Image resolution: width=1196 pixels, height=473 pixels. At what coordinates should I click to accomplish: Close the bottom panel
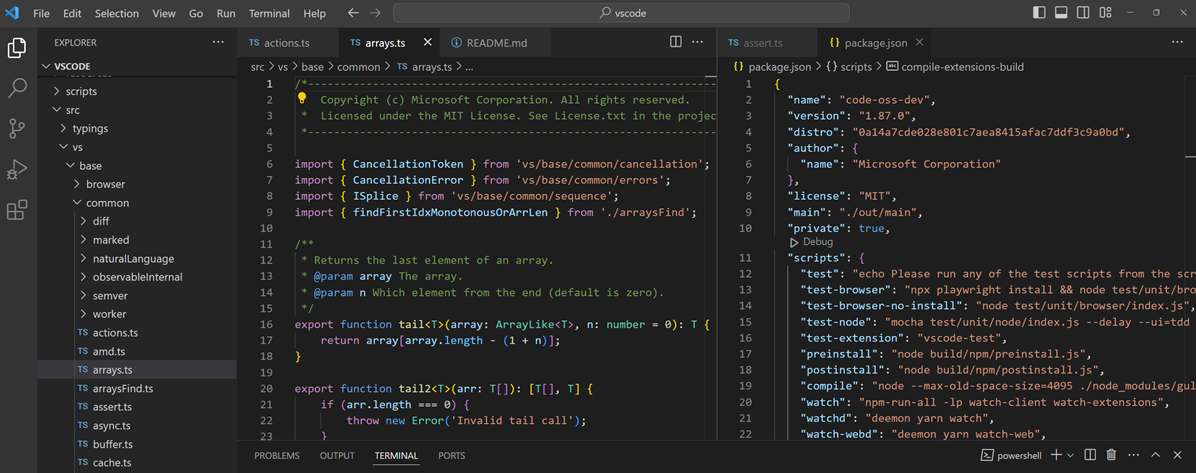pos(1177,455)
